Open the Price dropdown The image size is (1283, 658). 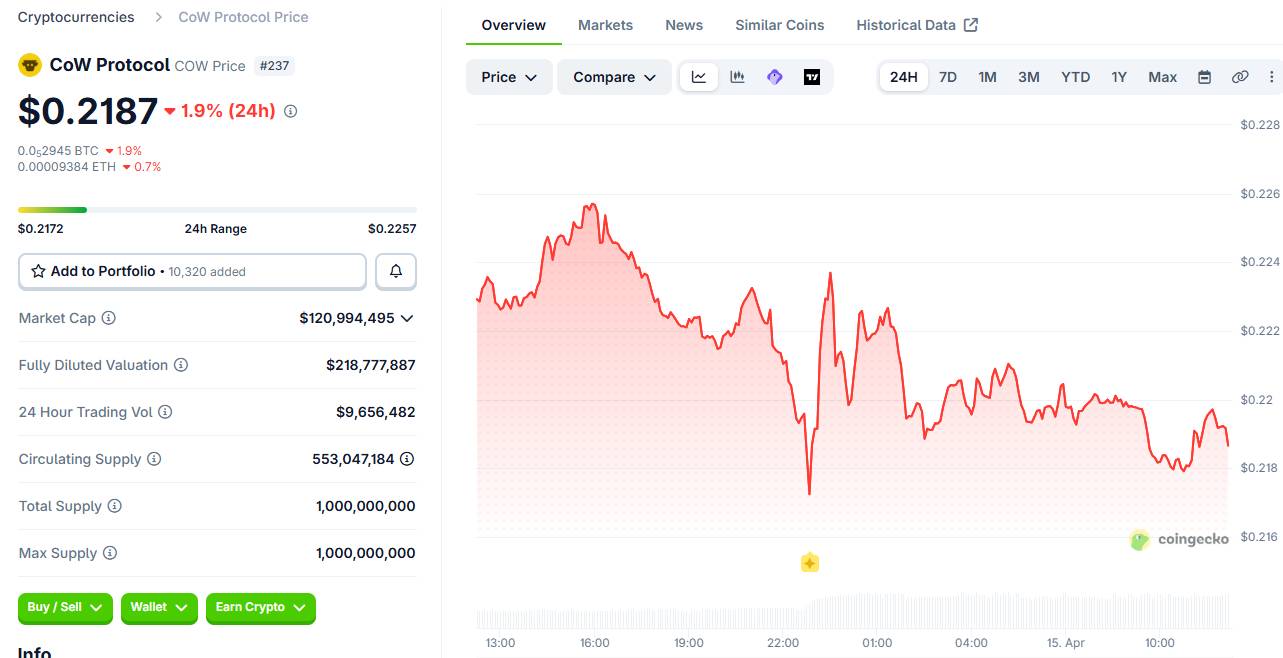pos(509,77)
